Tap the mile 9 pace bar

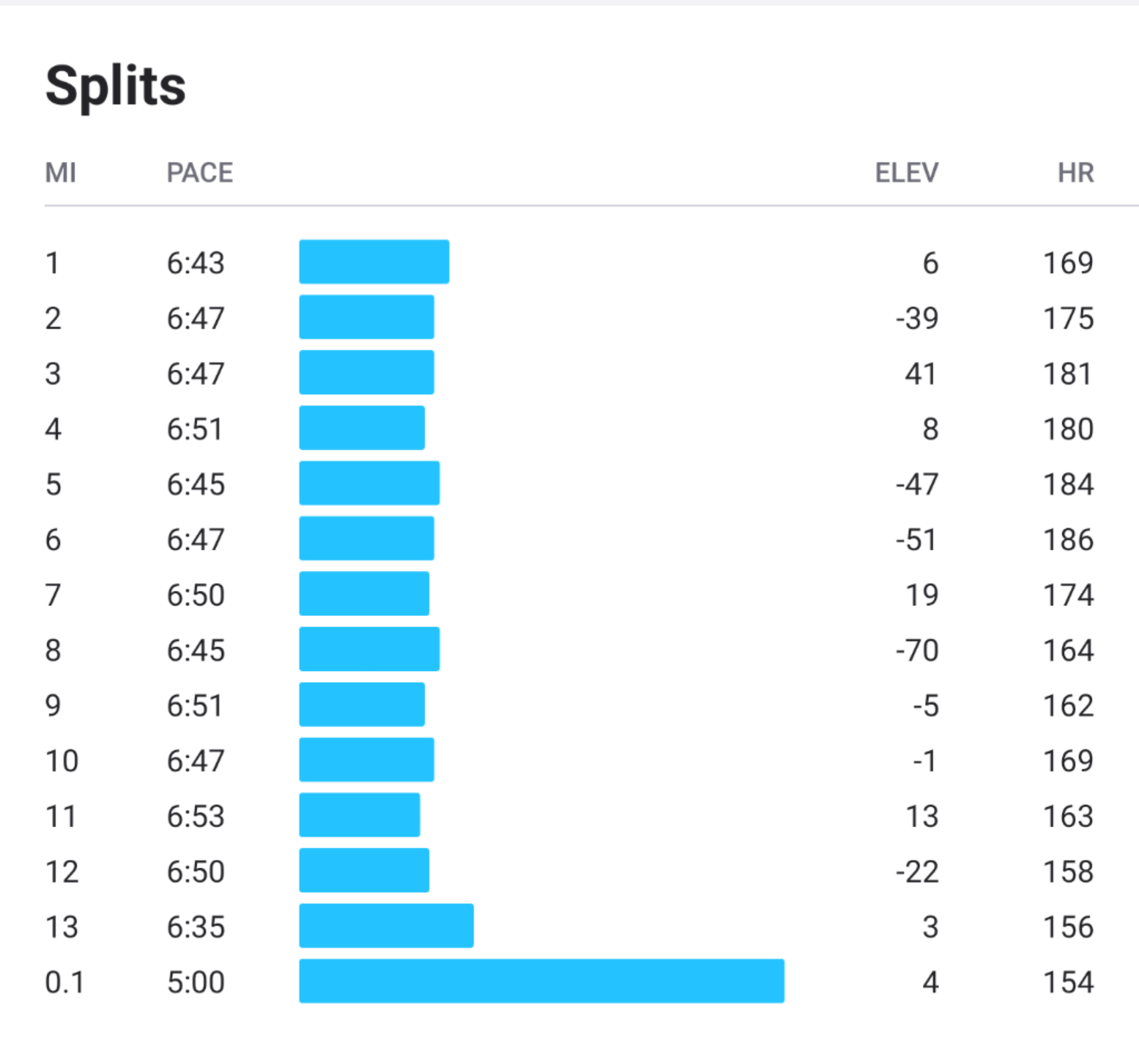click(361, 704)
